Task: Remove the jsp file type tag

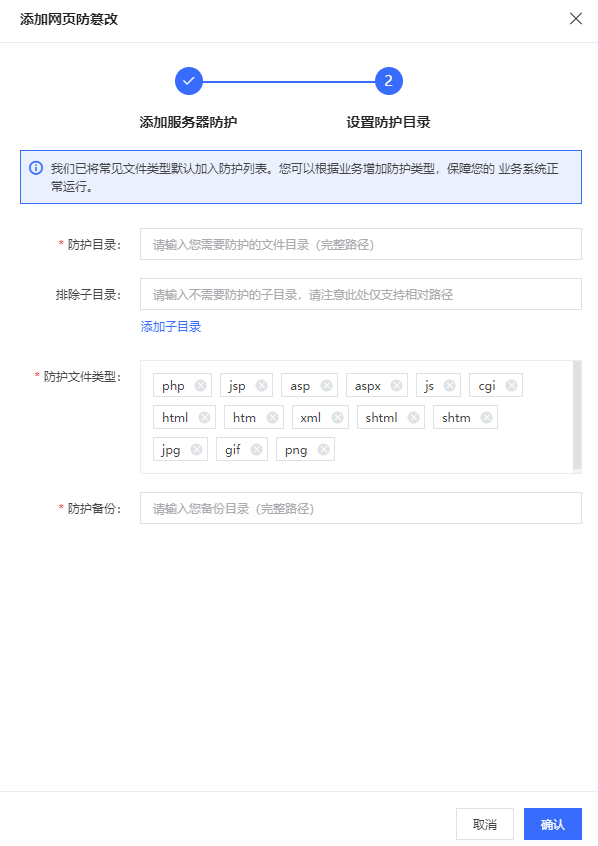Action: pos(261,385)
